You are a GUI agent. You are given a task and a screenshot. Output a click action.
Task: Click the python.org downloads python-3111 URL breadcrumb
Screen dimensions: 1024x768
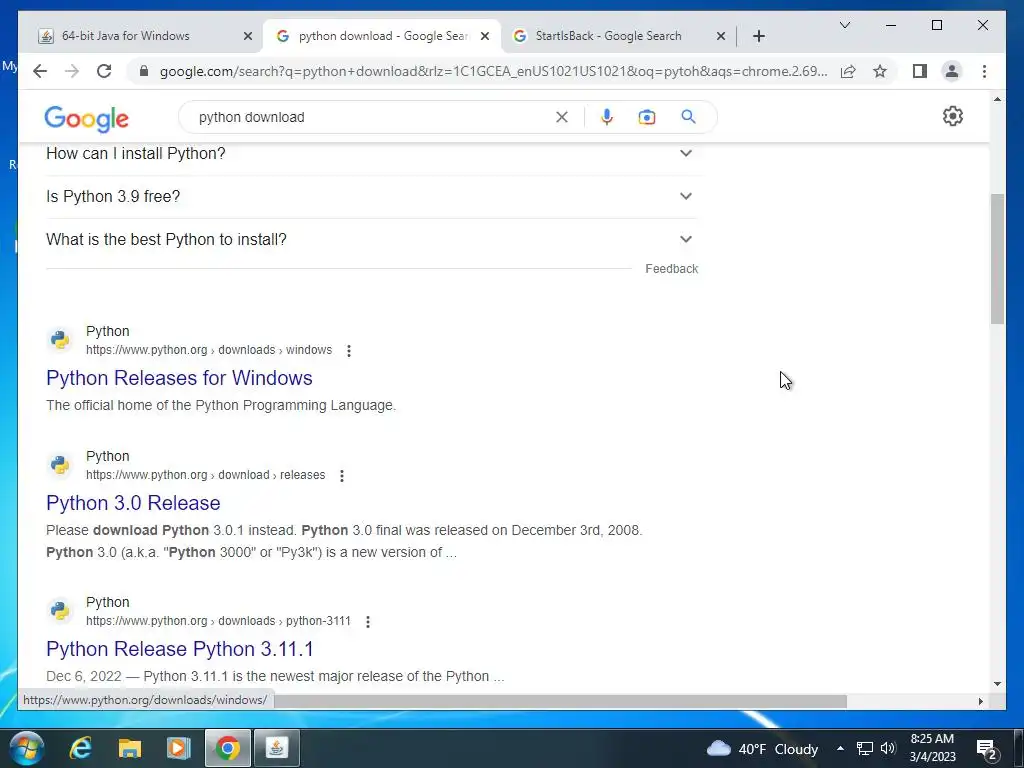tap(218, 621)
